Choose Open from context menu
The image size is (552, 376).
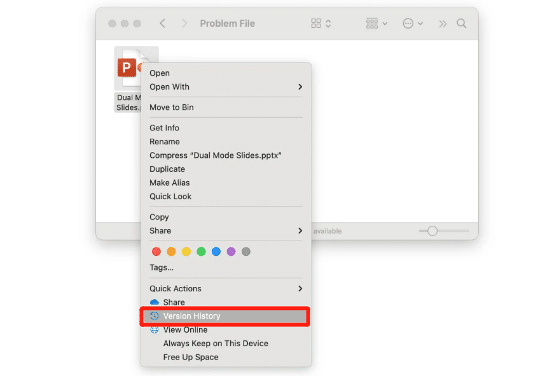pyautogui.click(x=226, y=73)
